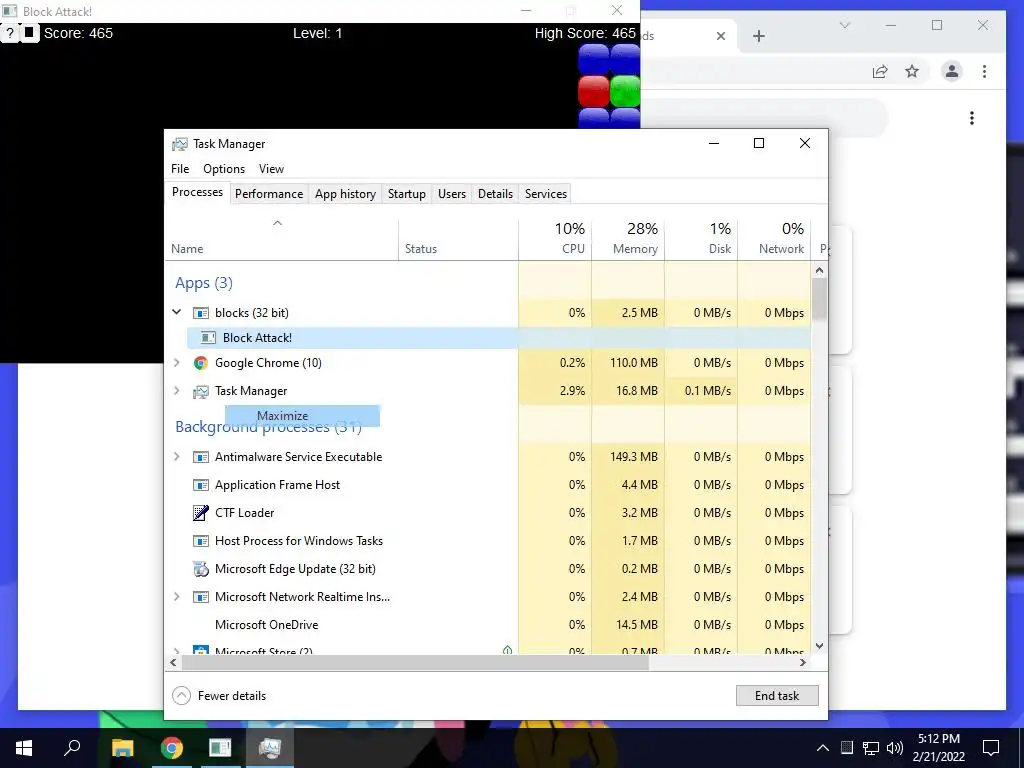The height and width of the screenshot is (768, 1024).
Task: Switch to the App history tab
Action: pos(345,194)
